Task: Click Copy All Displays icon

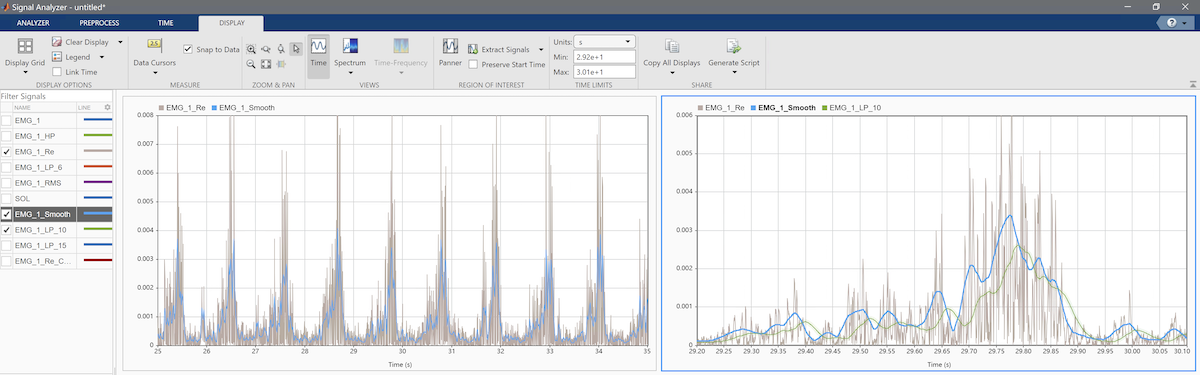Action: pos(672,52)
